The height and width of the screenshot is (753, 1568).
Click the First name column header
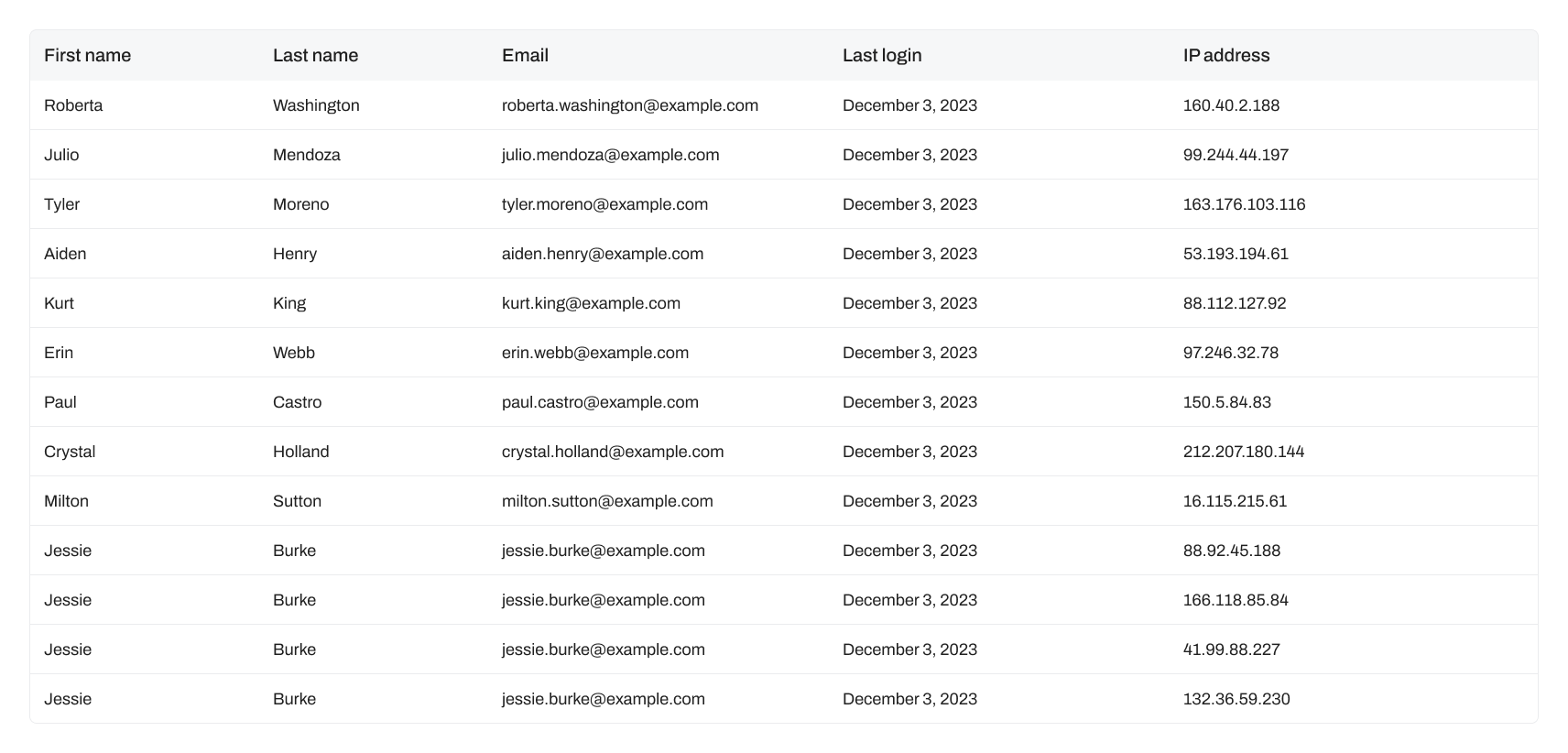pyautogui.click(x=87, y=55)
